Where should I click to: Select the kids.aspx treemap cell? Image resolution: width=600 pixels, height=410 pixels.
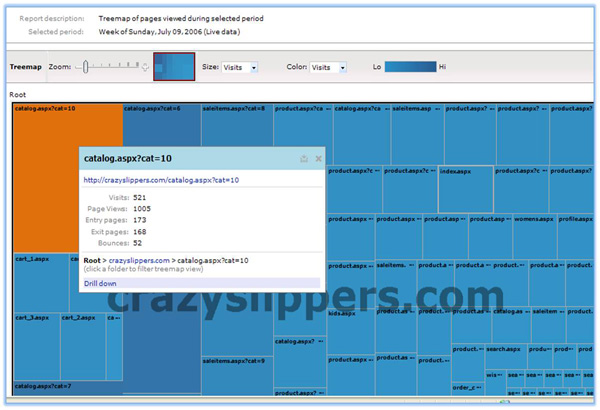(351, 331)
